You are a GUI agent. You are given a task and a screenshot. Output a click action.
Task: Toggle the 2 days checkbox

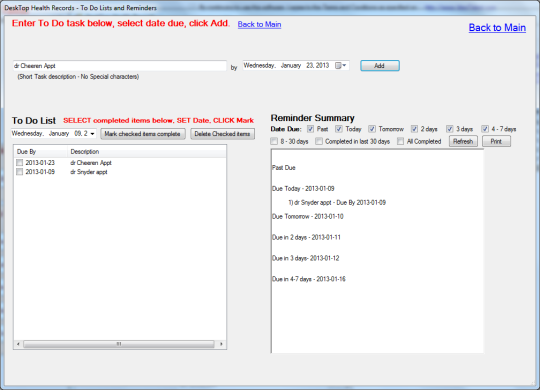click(414, 129)
